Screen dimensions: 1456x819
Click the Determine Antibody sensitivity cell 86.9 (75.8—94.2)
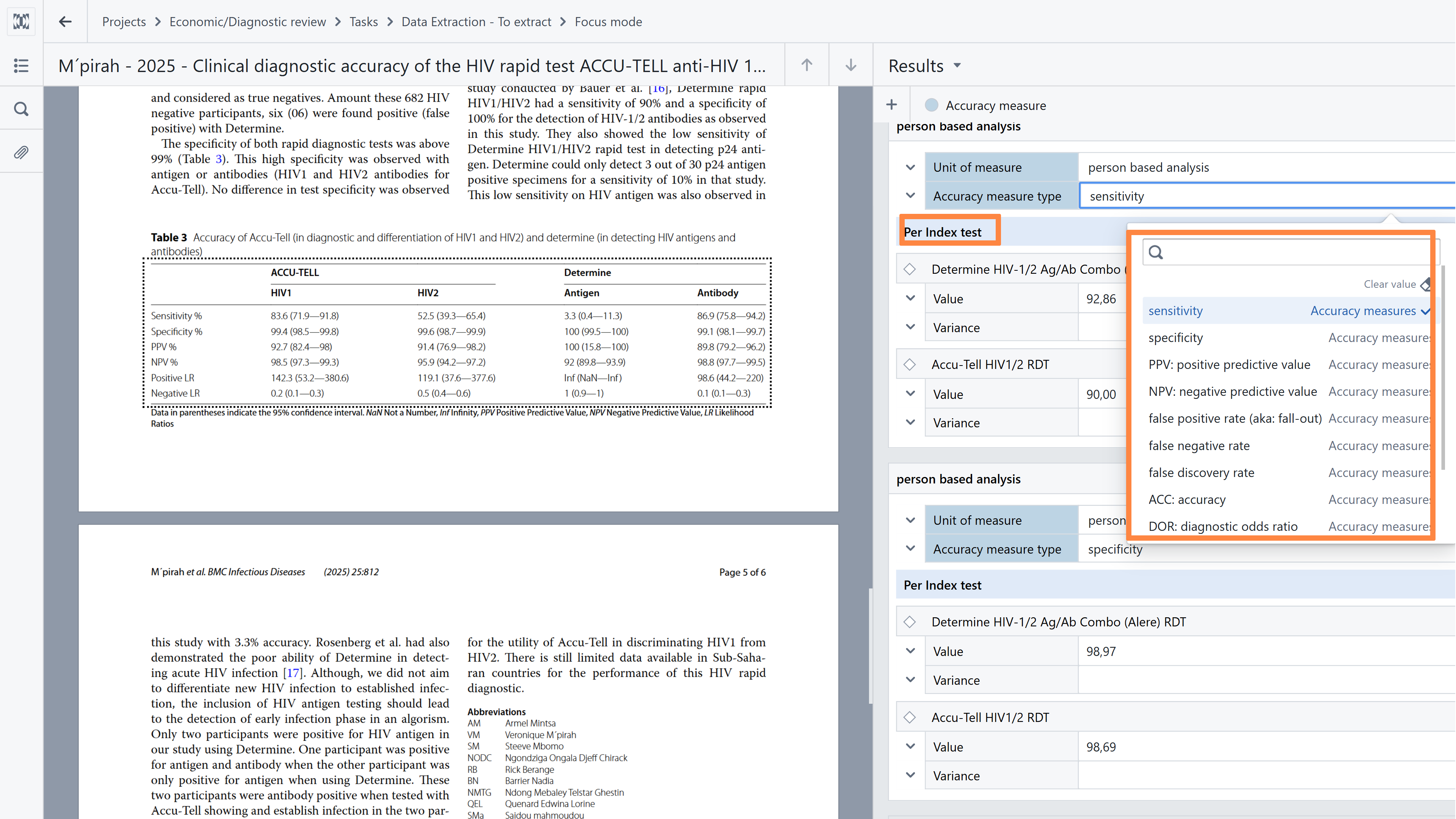click(x=731, y=315)
